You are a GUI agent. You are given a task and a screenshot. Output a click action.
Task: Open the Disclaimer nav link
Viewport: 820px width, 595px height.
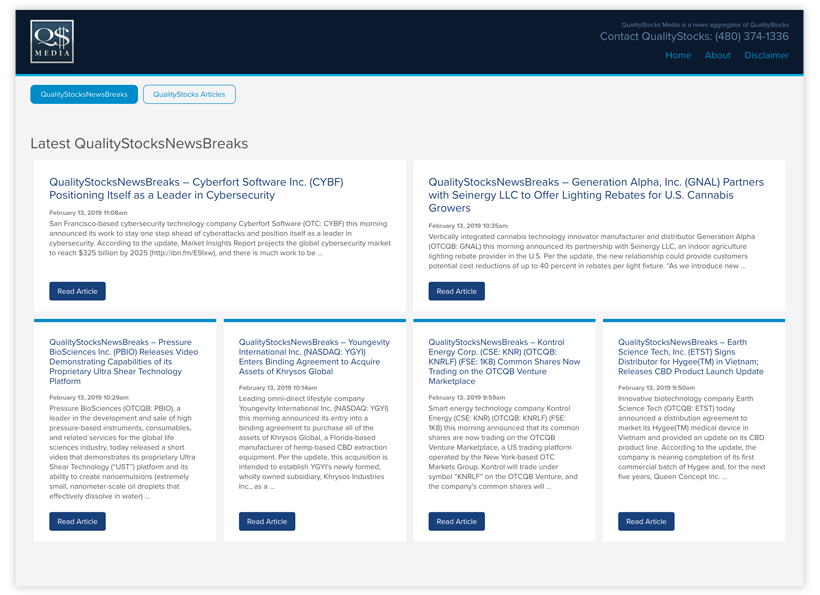click(x=766, y=55)
